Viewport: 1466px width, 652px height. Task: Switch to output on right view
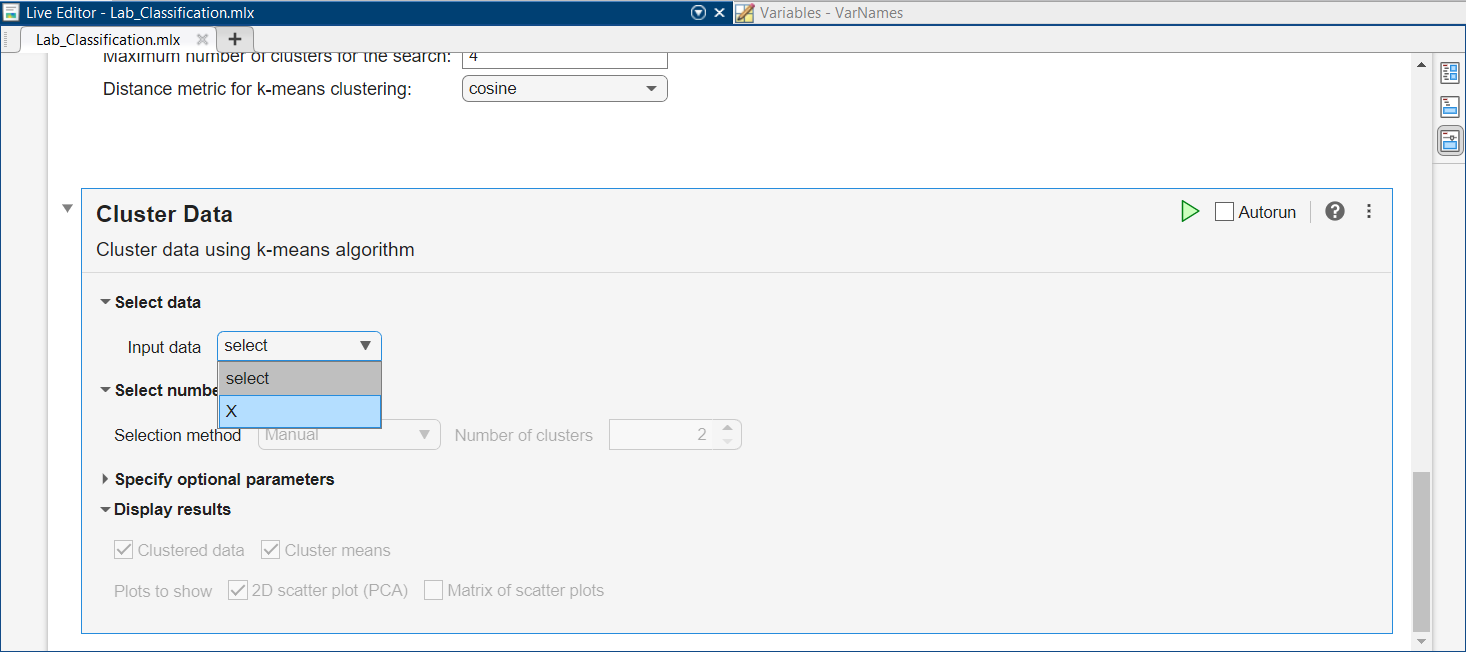[x=1449, y=72]
